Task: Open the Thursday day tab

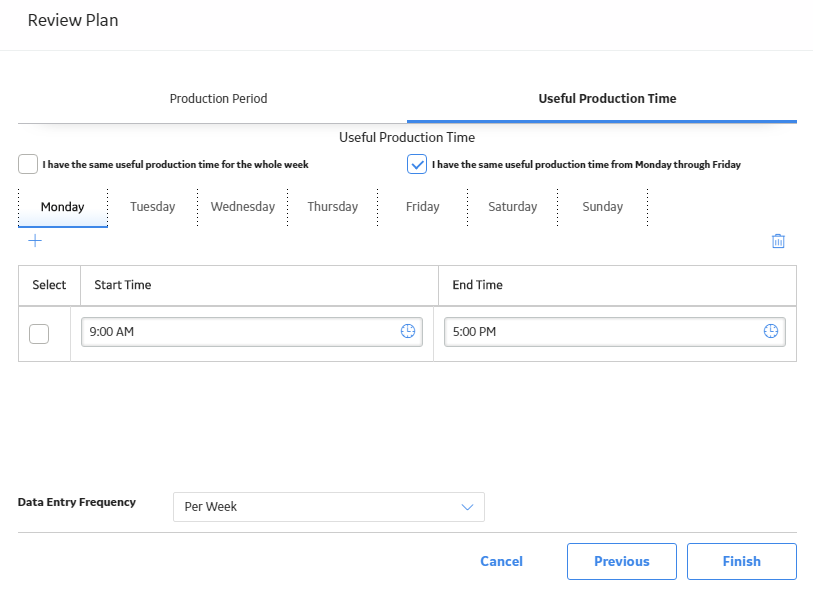Action: (x=332, y=207)
